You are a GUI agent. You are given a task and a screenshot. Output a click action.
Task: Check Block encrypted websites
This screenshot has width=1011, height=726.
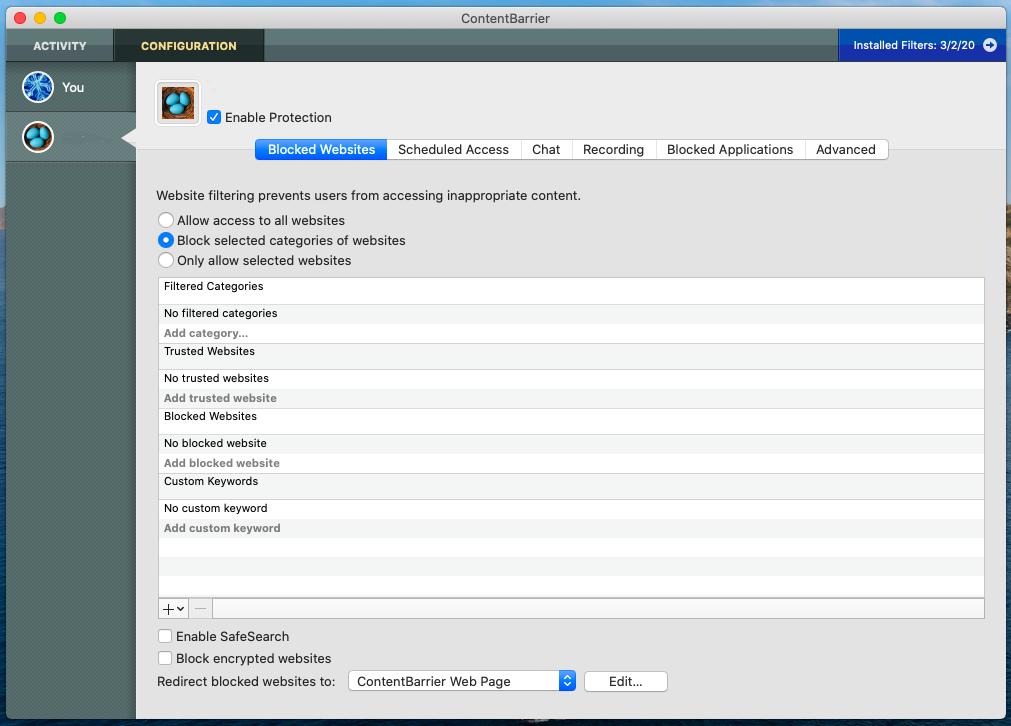[165, 658]
